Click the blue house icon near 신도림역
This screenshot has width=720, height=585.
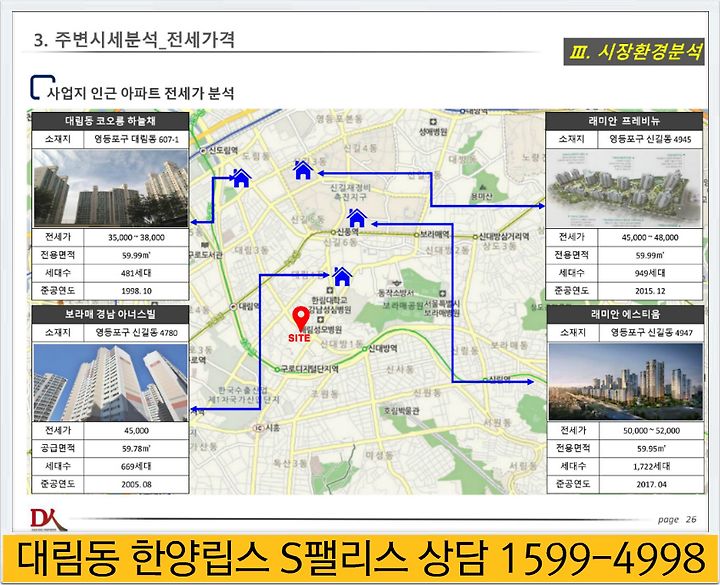point(241,178)
